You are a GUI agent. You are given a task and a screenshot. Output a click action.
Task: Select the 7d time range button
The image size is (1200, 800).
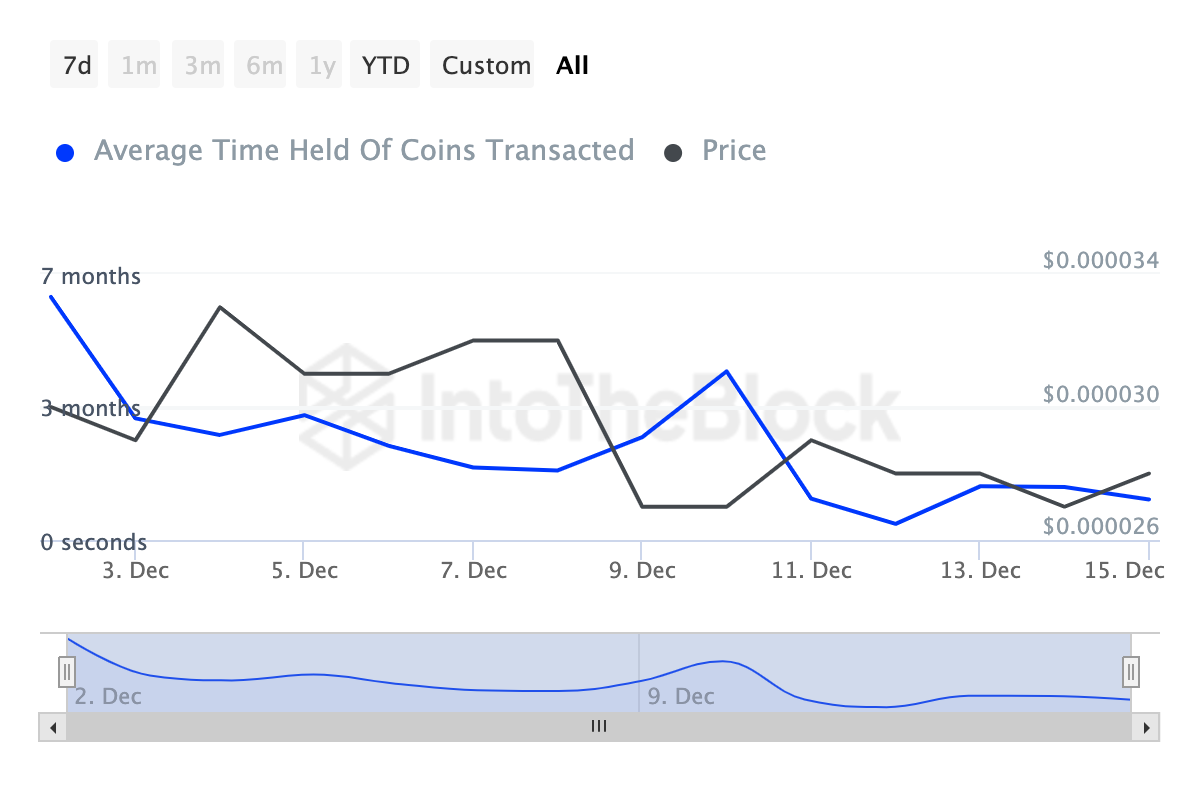click(76, 66)
